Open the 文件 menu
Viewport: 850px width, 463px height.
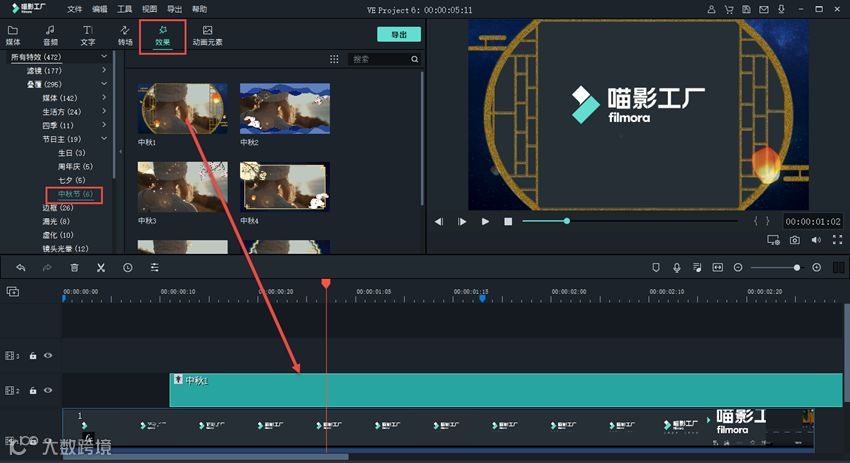tap(75, 9)
